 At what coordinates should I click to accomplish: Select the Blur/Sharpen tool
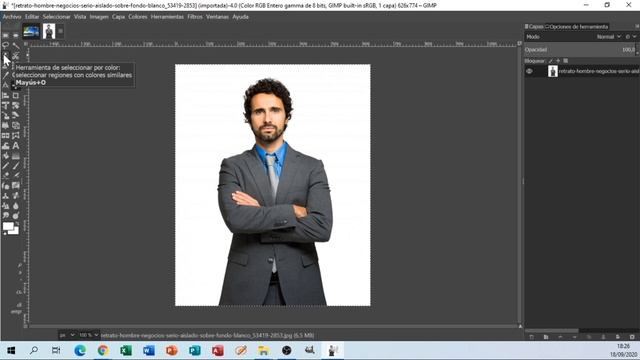tap(16, 206)
